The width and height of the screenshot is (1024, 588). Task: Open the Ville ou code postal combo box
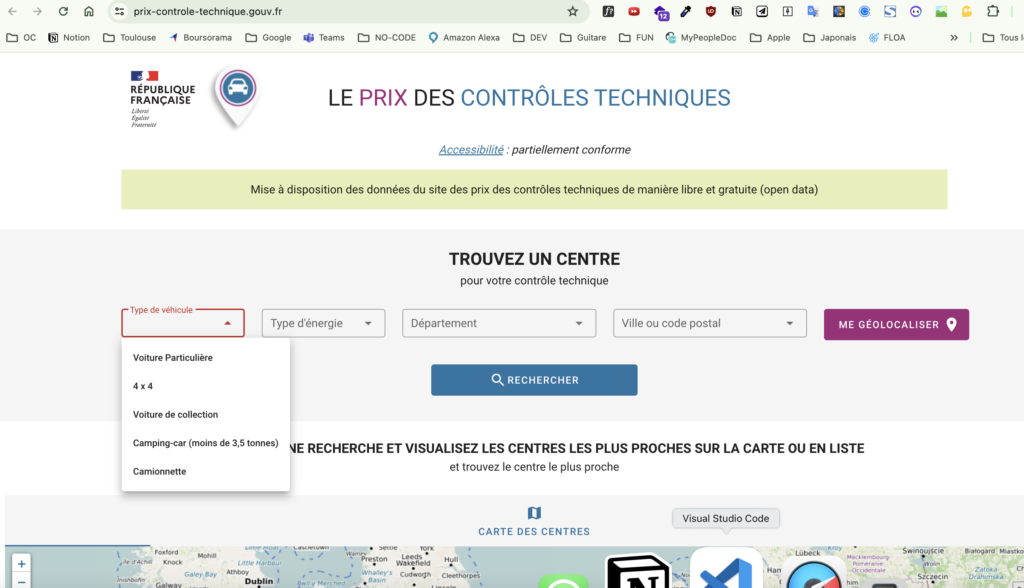710,323
